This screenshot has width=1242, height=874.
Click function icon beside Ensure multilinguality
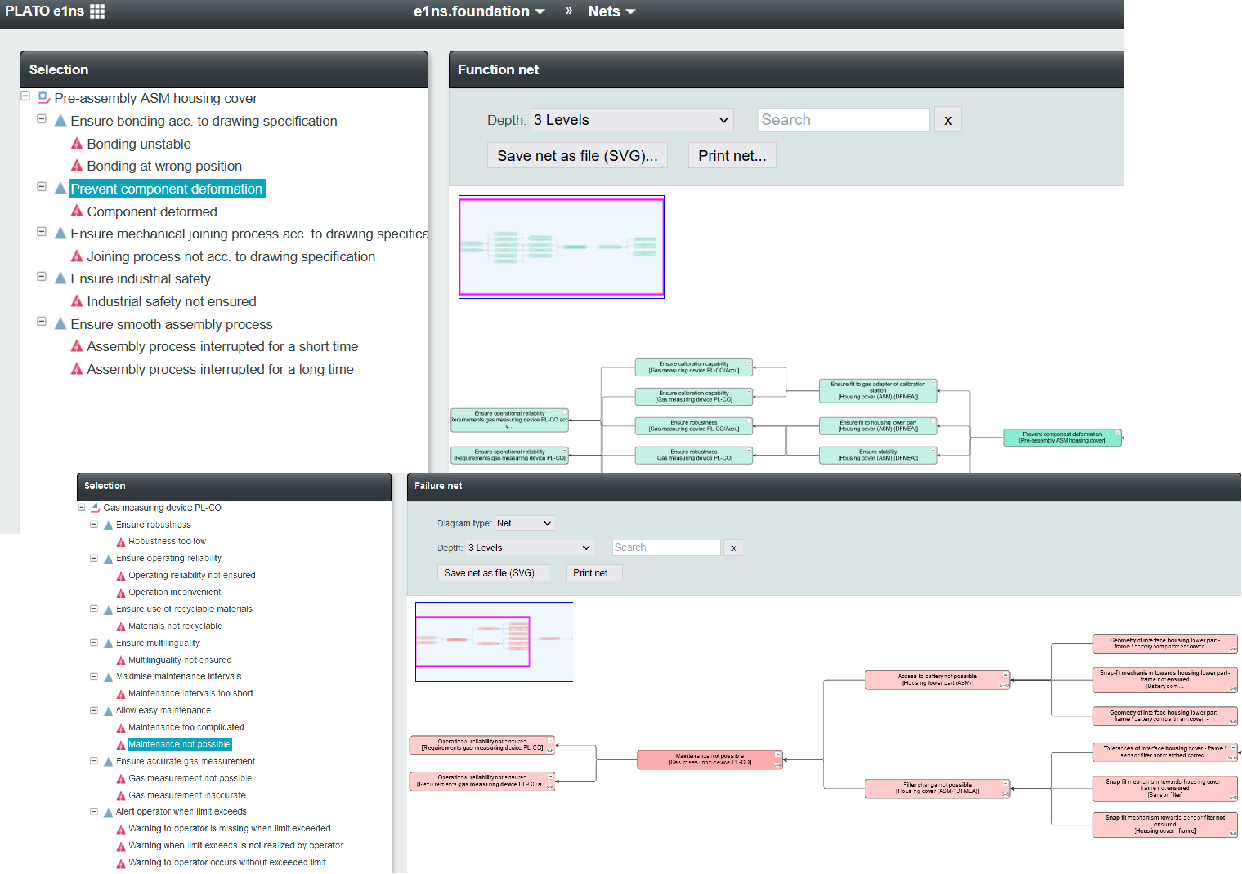tap(109, 643)
